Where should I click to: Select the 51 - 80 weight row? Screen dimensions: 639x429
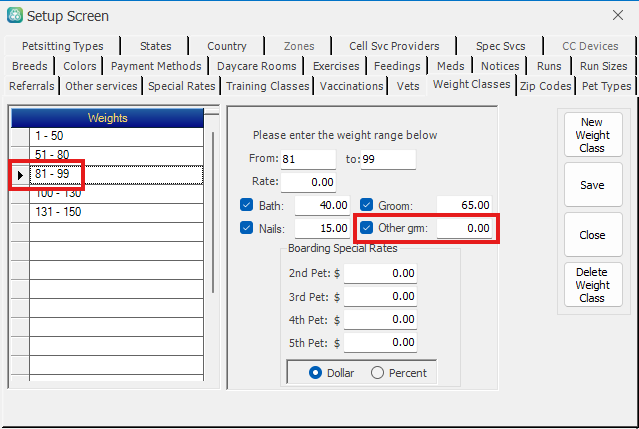[x=116, y=156]
